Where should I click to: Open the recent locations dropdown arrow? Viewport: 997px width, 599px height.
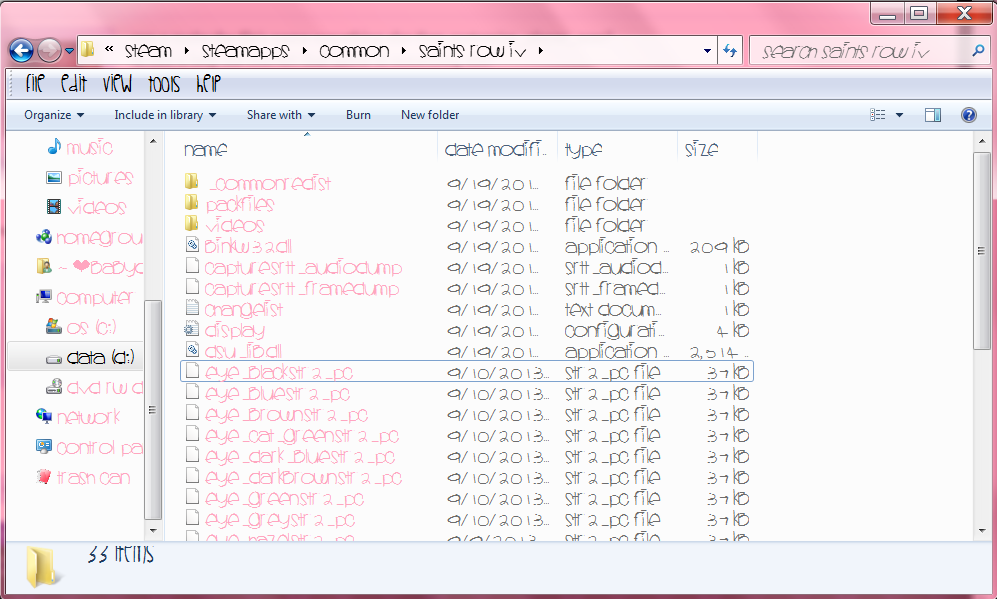click(69, 51)
